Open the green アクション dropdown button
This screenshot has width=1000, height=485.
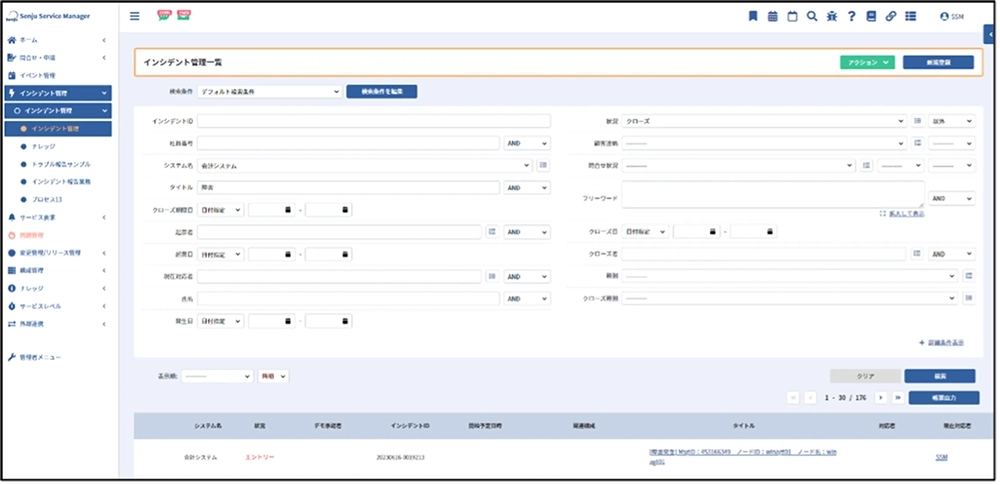[x=867, y=63]
